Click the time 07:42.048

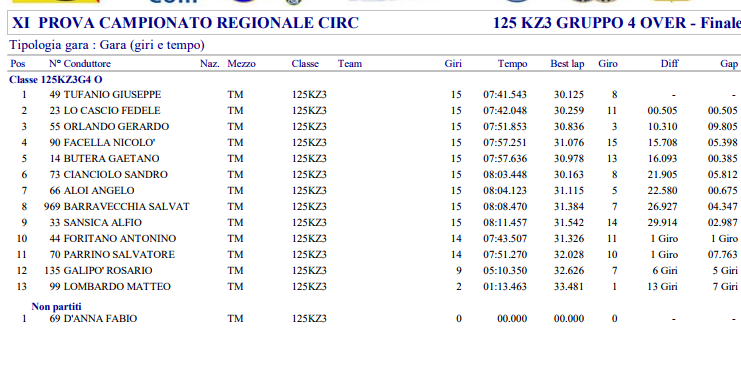(x=505, y=111)
